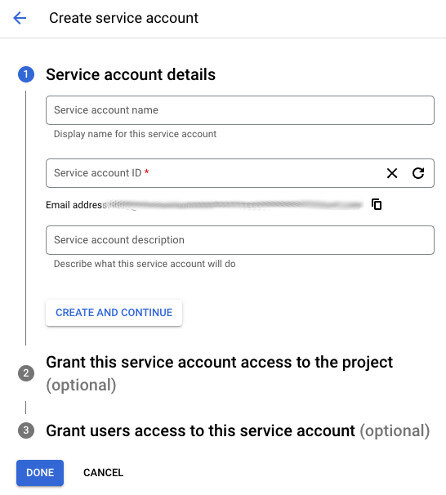Focus the Service account ID field

tap(213, 173)
